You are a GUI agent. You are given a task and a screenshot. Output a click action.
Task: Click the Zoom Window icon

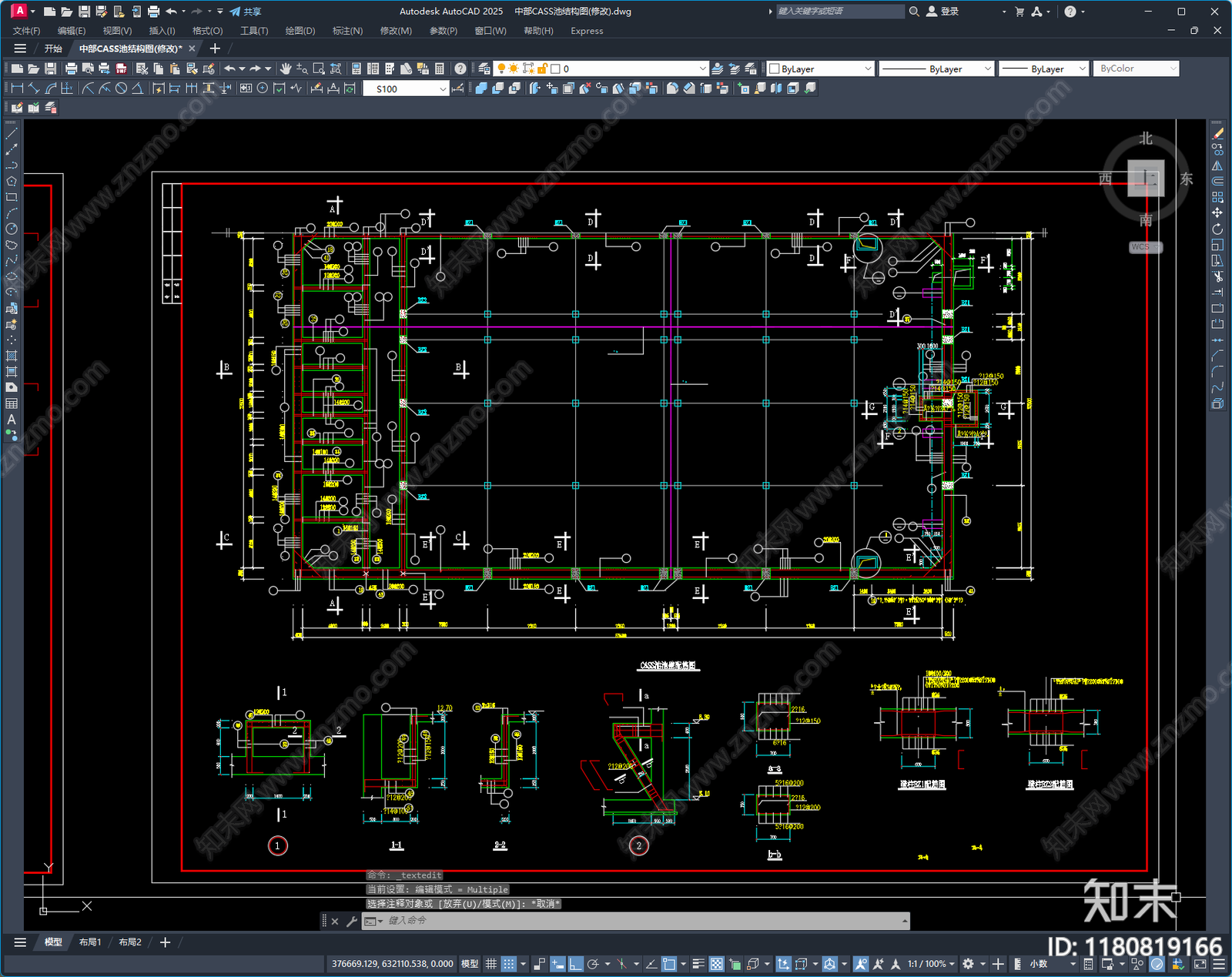[319, 69]
